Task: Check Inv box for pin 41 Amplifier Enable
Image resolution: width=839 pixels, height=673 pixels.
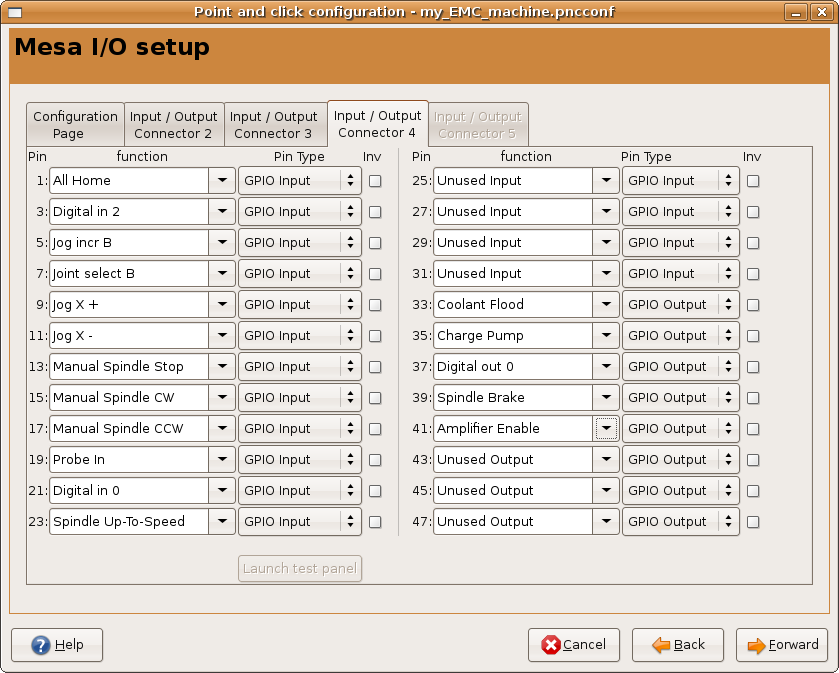Action: 753,429
